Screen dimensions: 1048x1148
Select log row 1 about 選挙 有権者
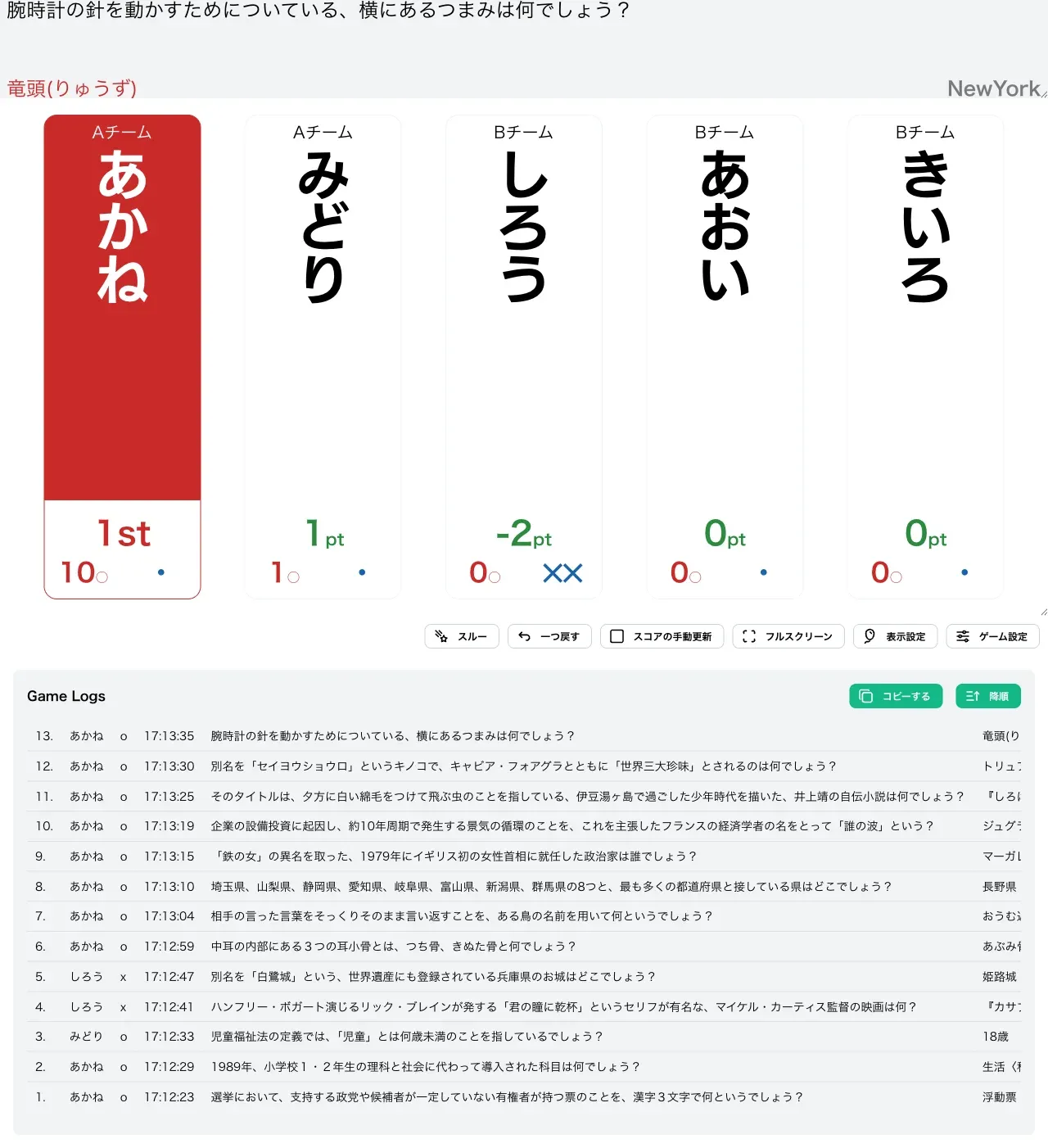(x=524, y=1097)
